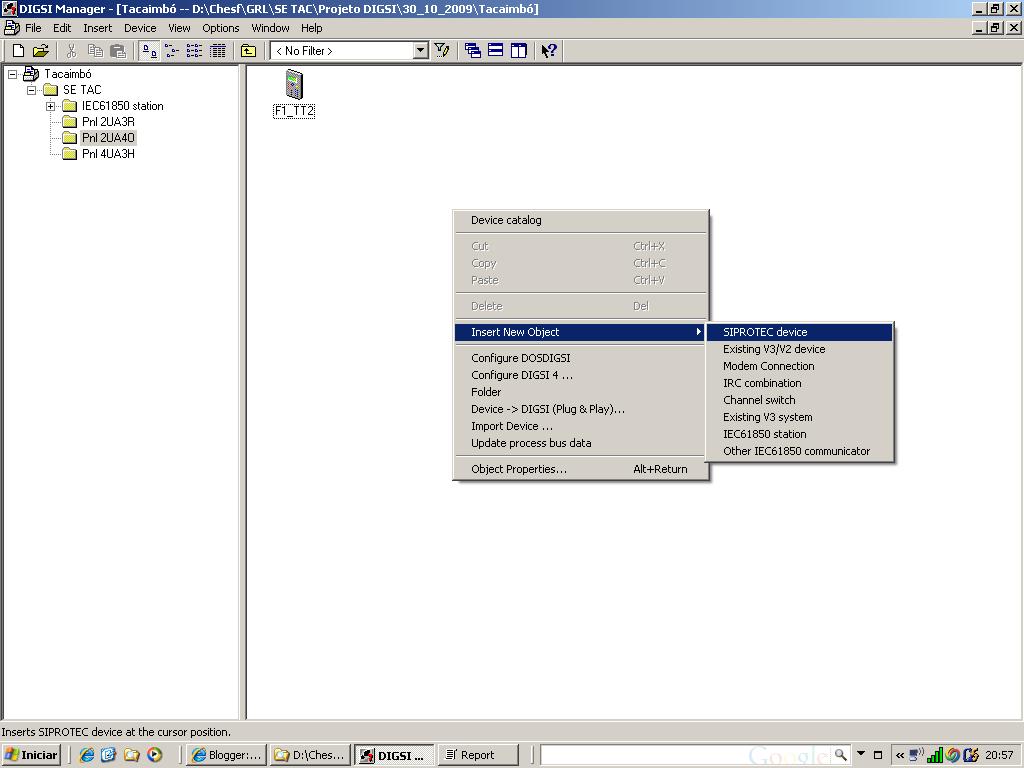Click the New project toolbar icon
The height and width of the screenshot is (768, 1024).
click(18, 51)
